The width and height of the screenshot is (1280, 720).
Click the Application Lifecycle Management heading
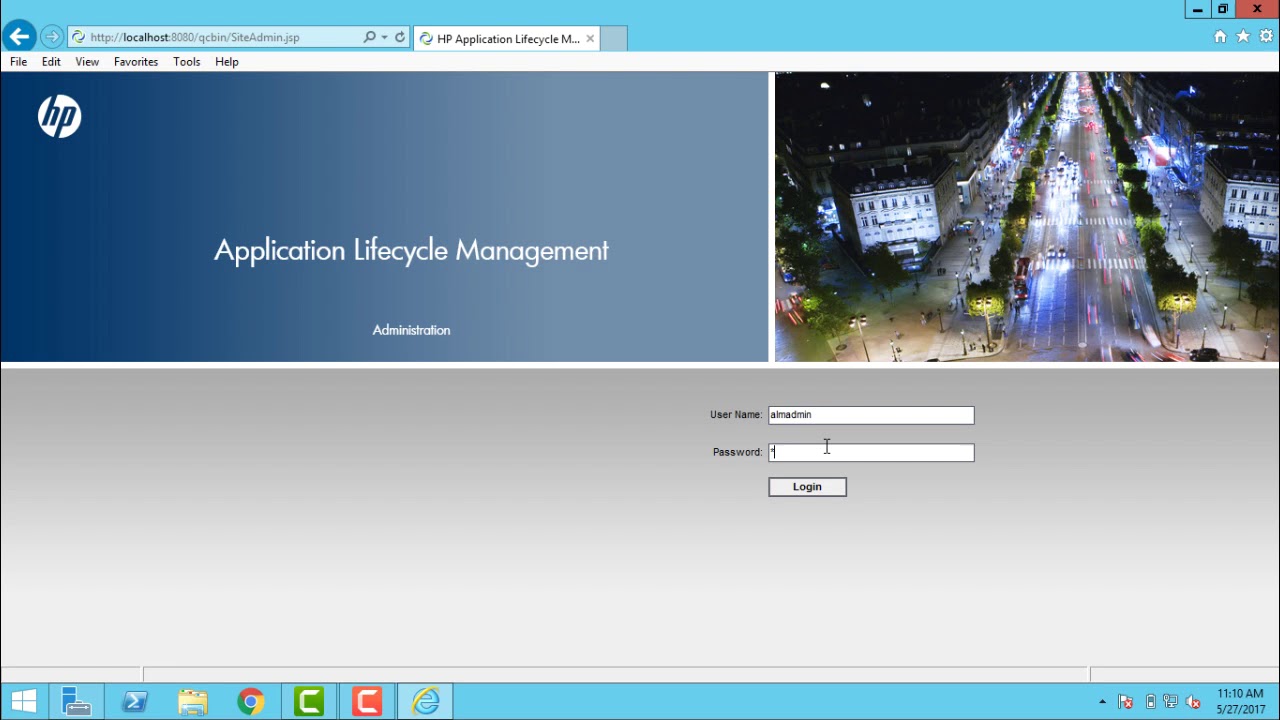point(411,250)
